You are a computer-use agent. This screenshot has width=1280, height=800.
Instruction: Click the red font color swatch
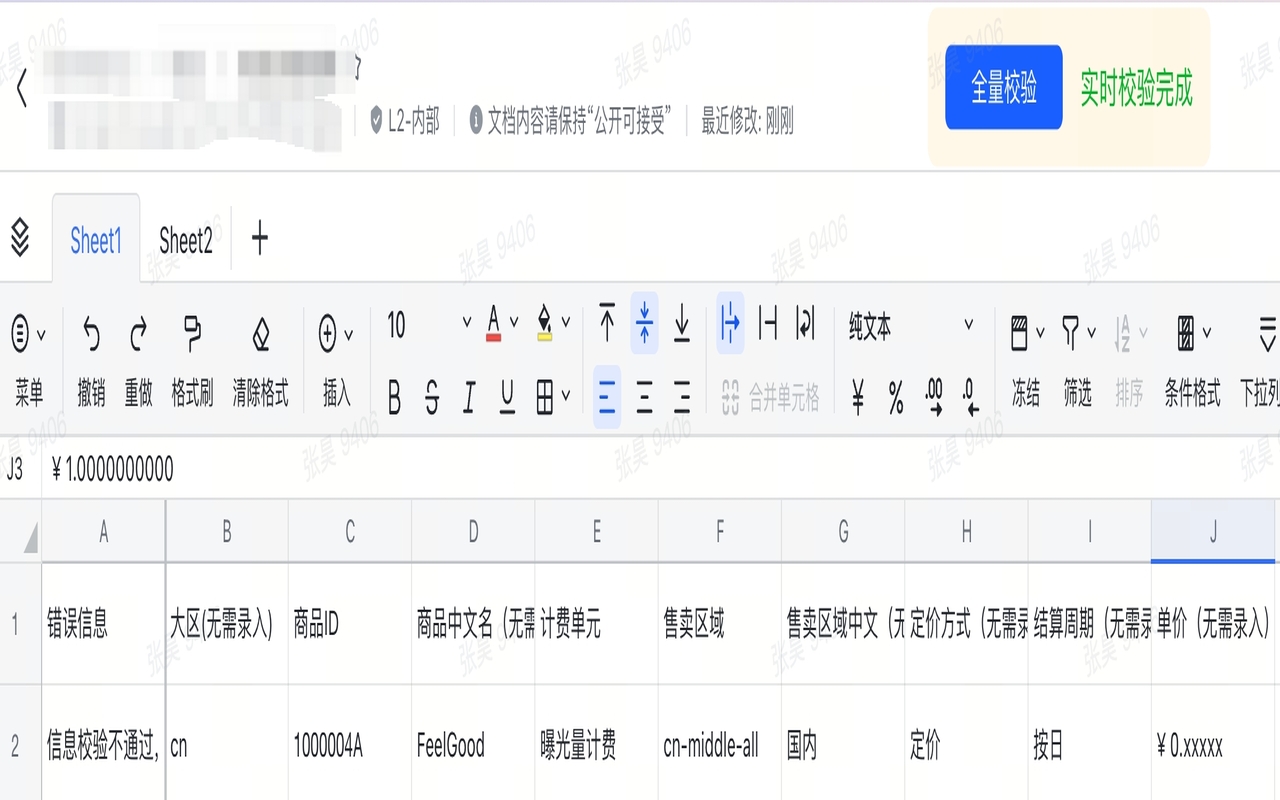click(x=493, y=324)
